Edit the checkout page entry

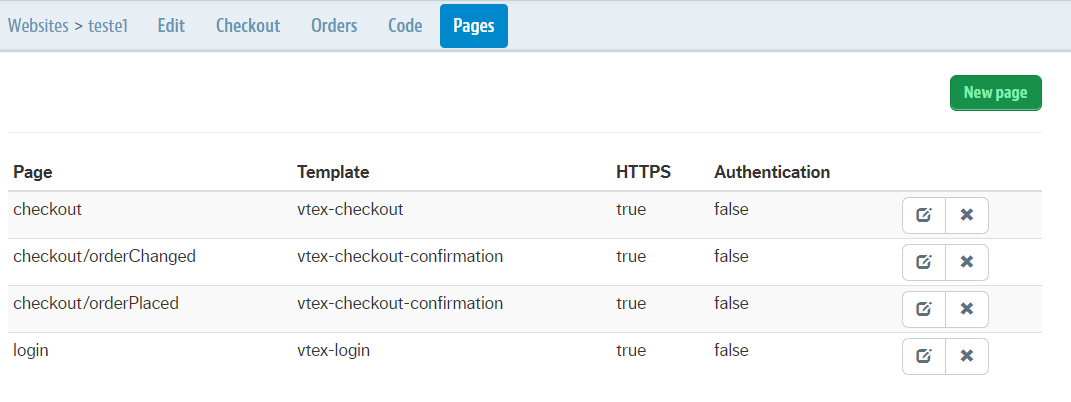[x=924, y=215]
